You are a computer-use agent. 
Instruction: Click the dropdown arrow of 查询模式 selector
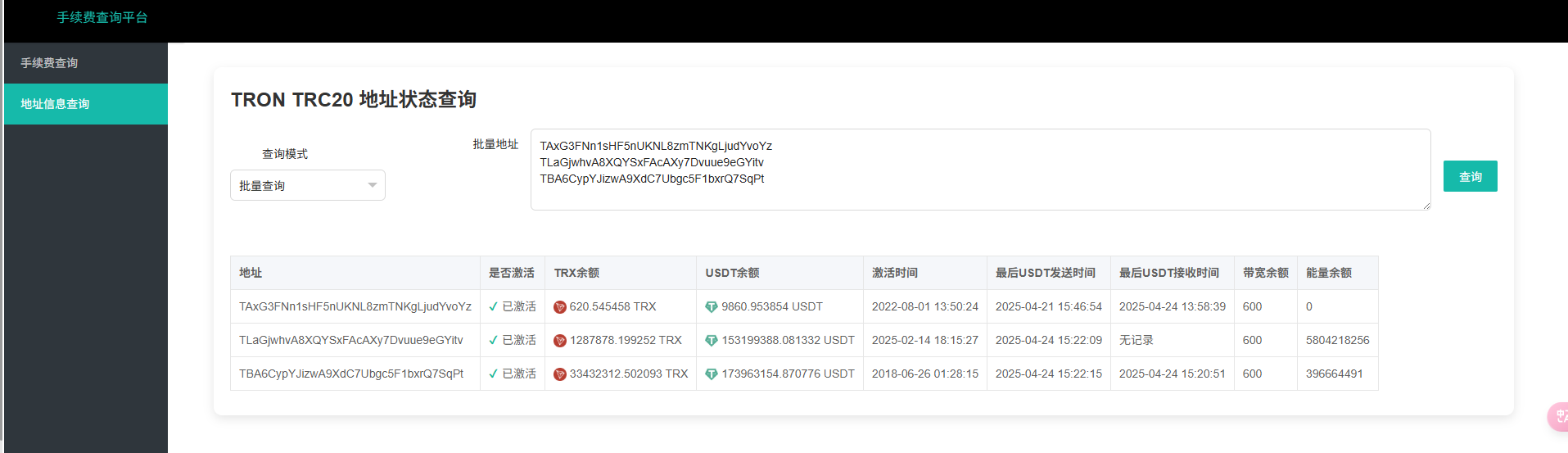coord(373,185)
